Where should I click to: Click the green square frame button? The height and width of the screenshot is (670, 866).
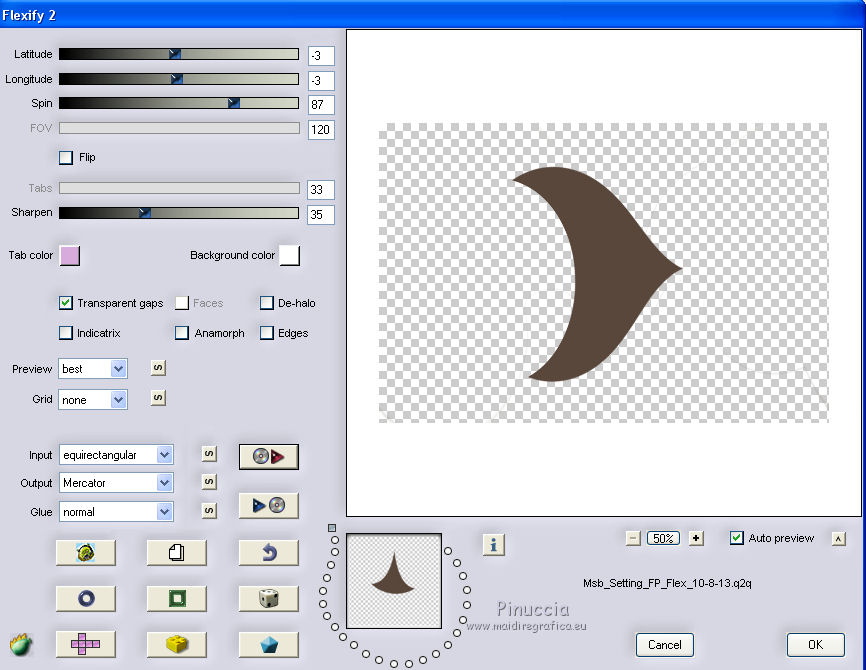pyautogui.click(x=177, y=598)
